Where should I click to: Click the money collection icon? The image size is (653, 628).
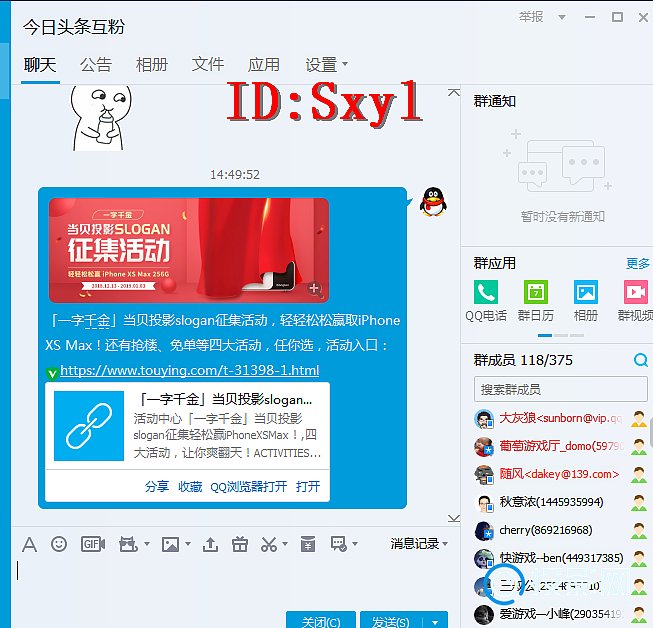click(x=308, y=544)
